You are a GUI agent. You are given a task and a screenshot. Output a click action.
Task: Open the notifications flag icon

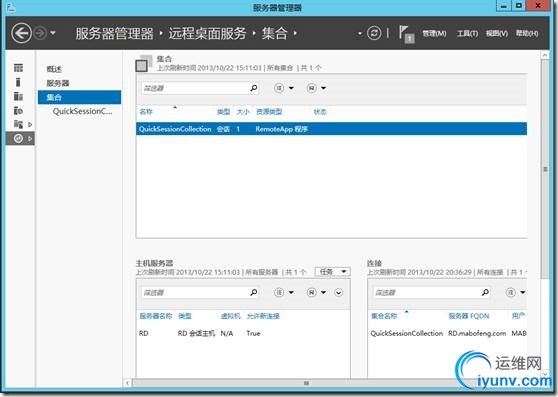tap(406, 34)
